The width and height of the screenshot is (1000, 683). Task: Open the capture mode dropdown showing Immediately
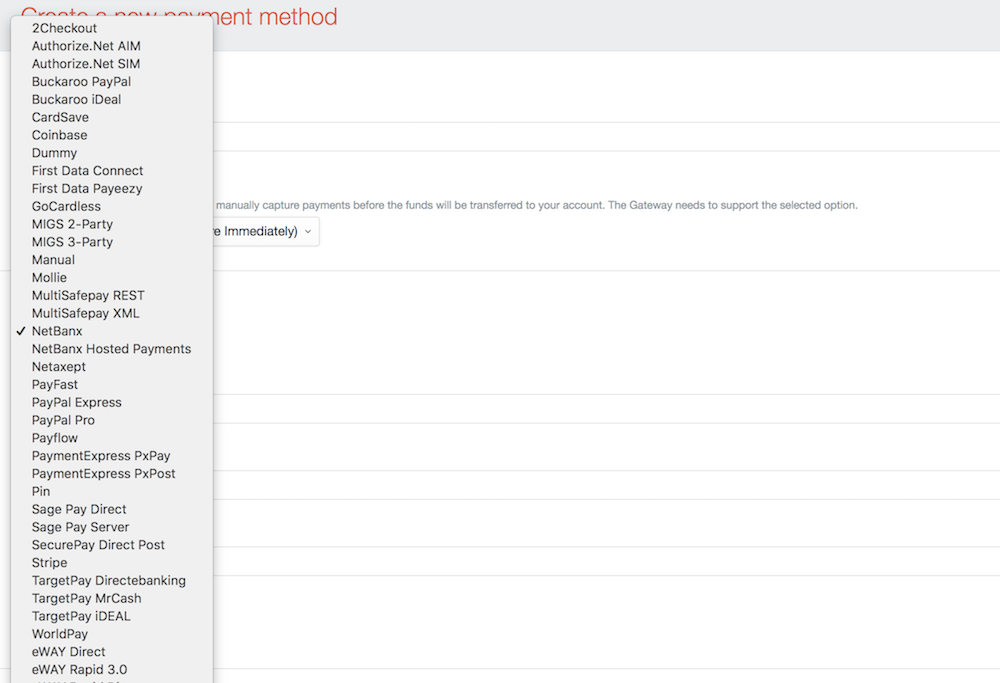pos(266,231)
